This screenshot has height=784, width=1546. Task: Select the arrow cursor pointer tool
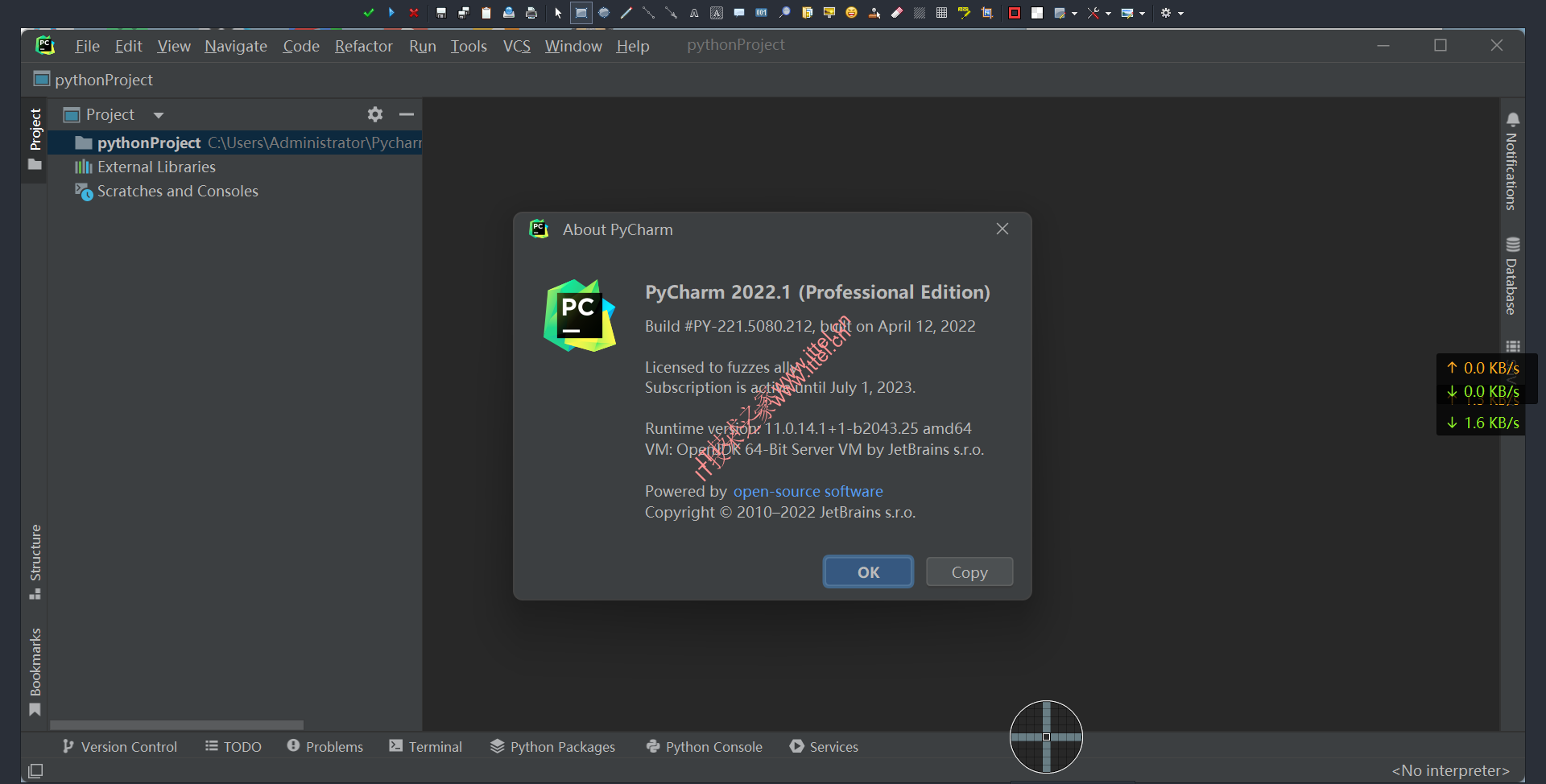point(558,13)
